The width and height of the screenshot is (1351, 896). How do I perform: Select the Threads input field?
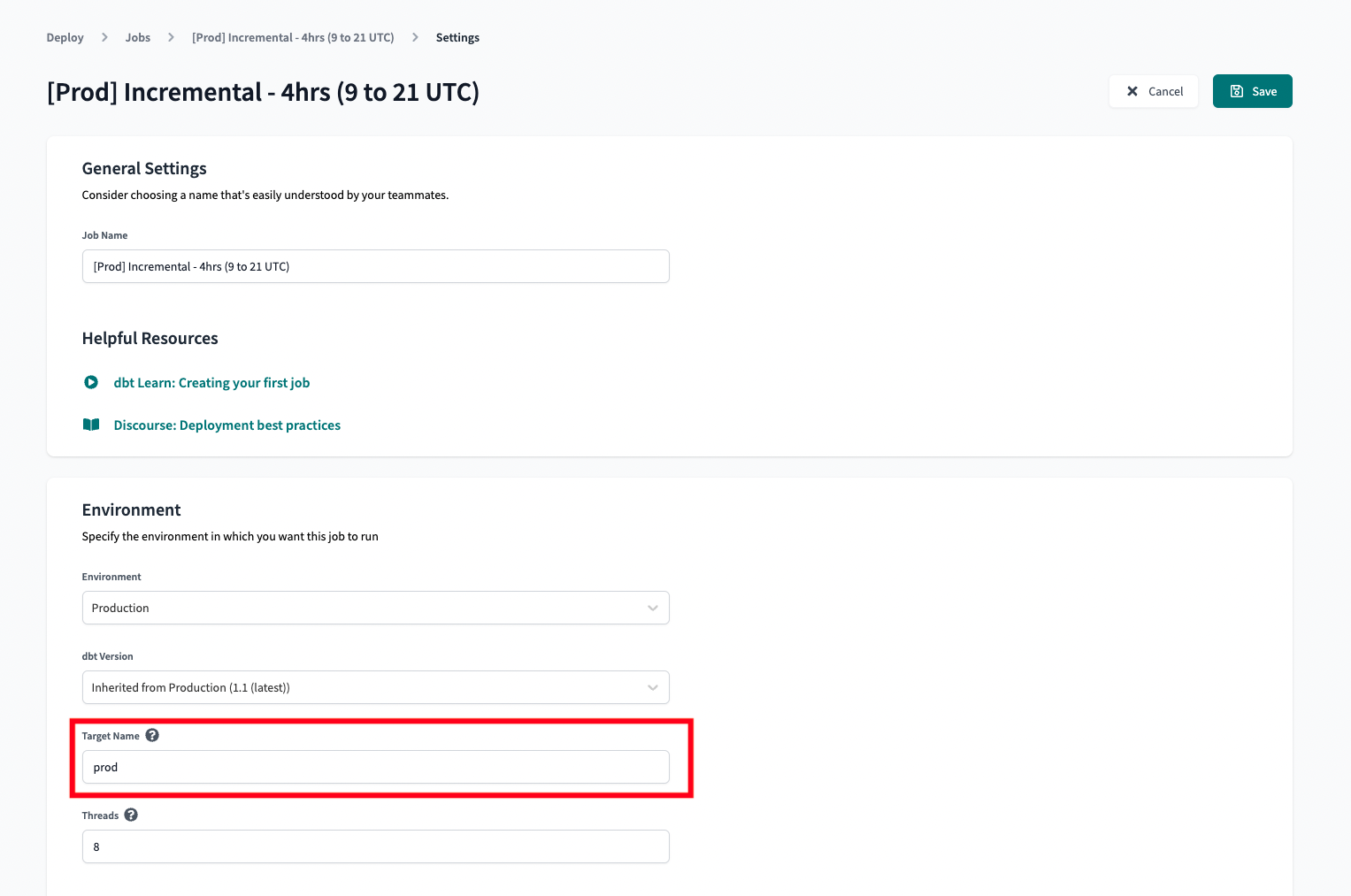pos(375,846)
